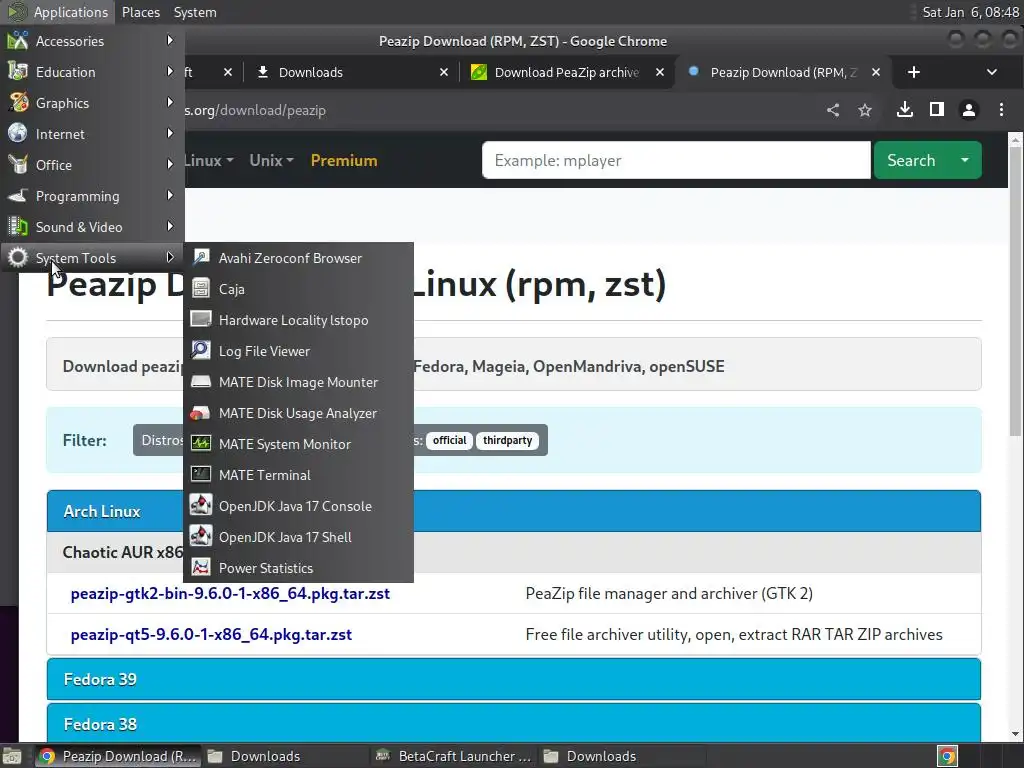Click the Accessories category icon
This screenshot has width=1024, height=768.
tap(18, 40)
